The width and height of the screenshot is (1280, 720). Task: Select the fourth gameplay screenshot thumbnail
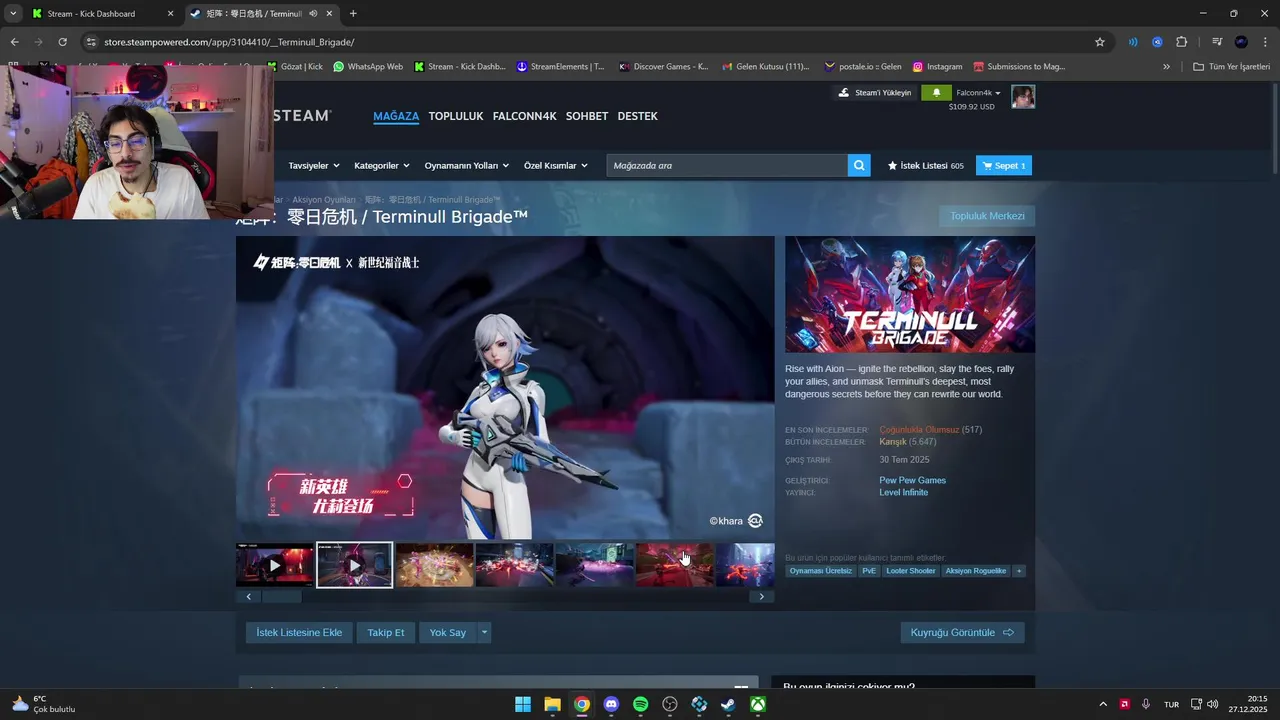point(515,565)
